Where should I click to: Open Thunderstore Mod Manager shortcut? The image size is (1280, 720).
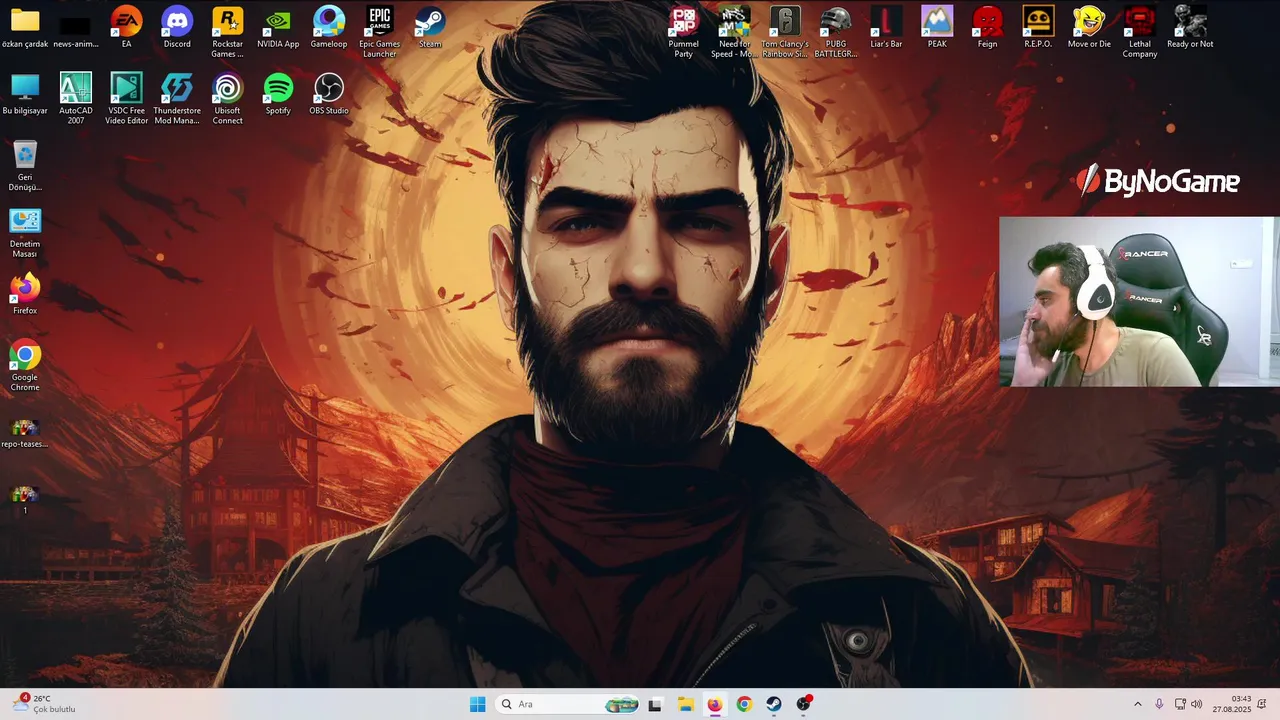pos(177,99)
